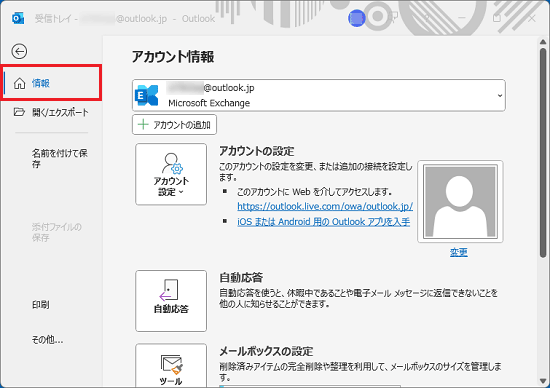Open the 開く/エクスポート menu item

coord(51,112)
